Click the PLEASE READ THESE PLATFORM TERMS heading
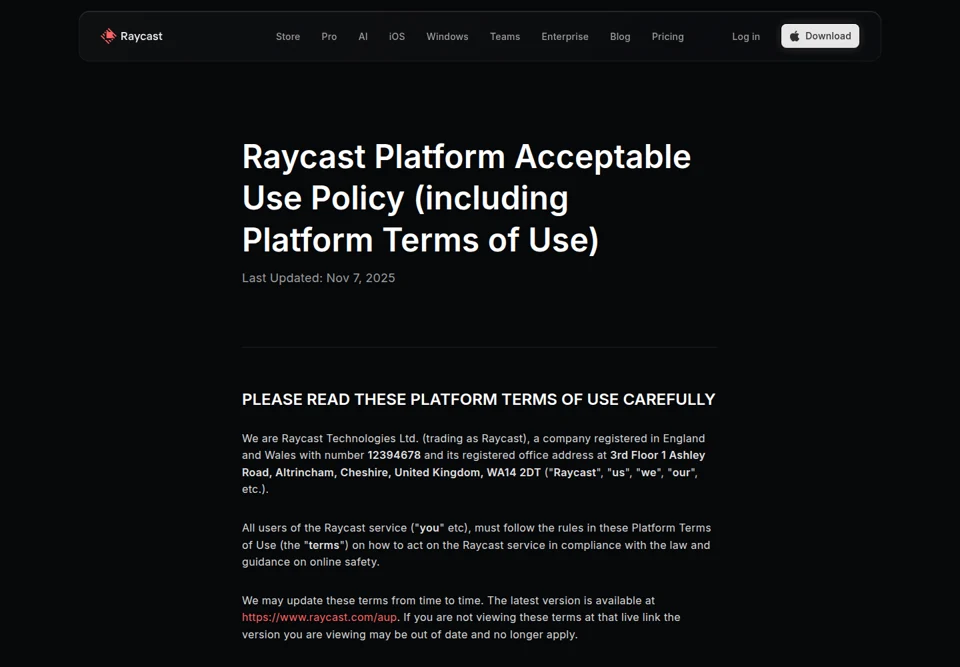The height and width of the screenshot is (667, 960). (x=478, y=399)
